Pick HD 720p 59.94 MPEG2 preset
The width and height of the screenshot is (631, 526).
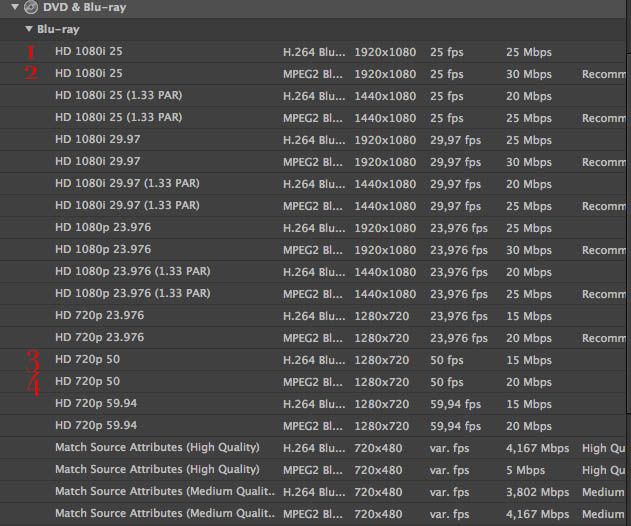[x=95, y=426]
